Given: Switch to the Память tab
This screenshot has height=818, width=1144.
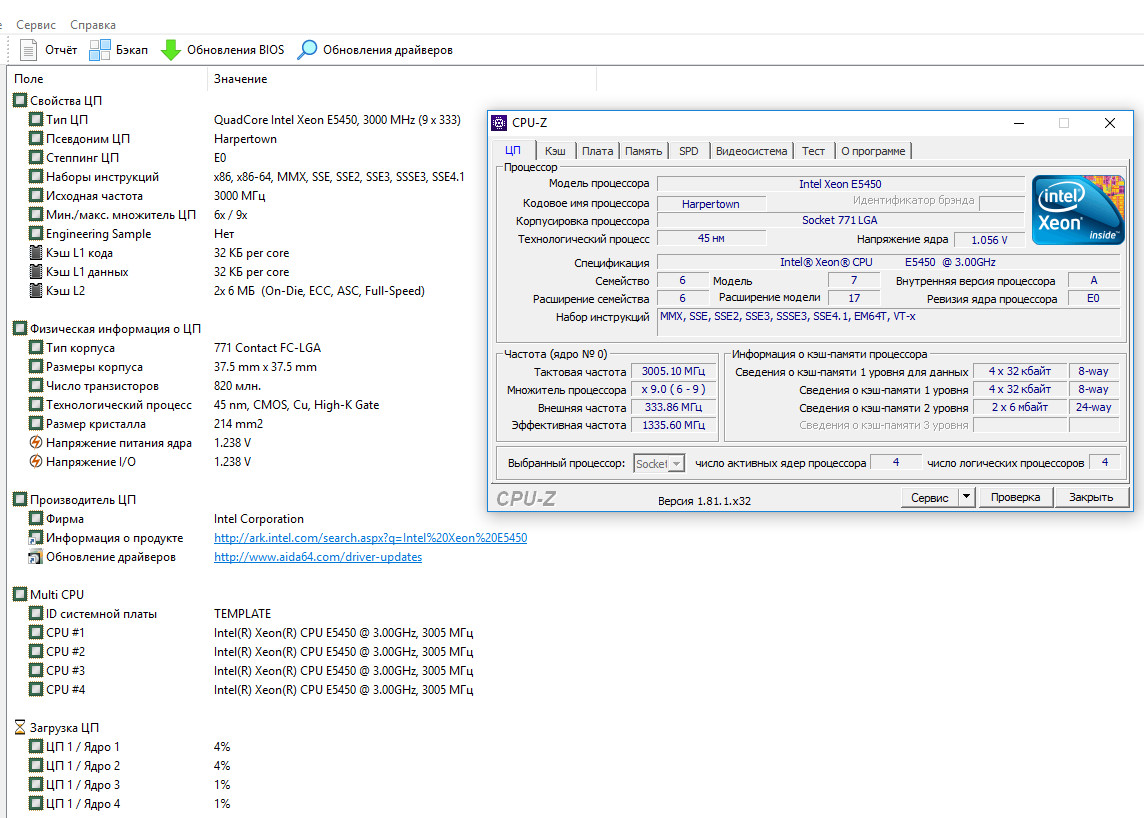Looking at the screenshot, I should pyautogui.click(x=643, y=151).
